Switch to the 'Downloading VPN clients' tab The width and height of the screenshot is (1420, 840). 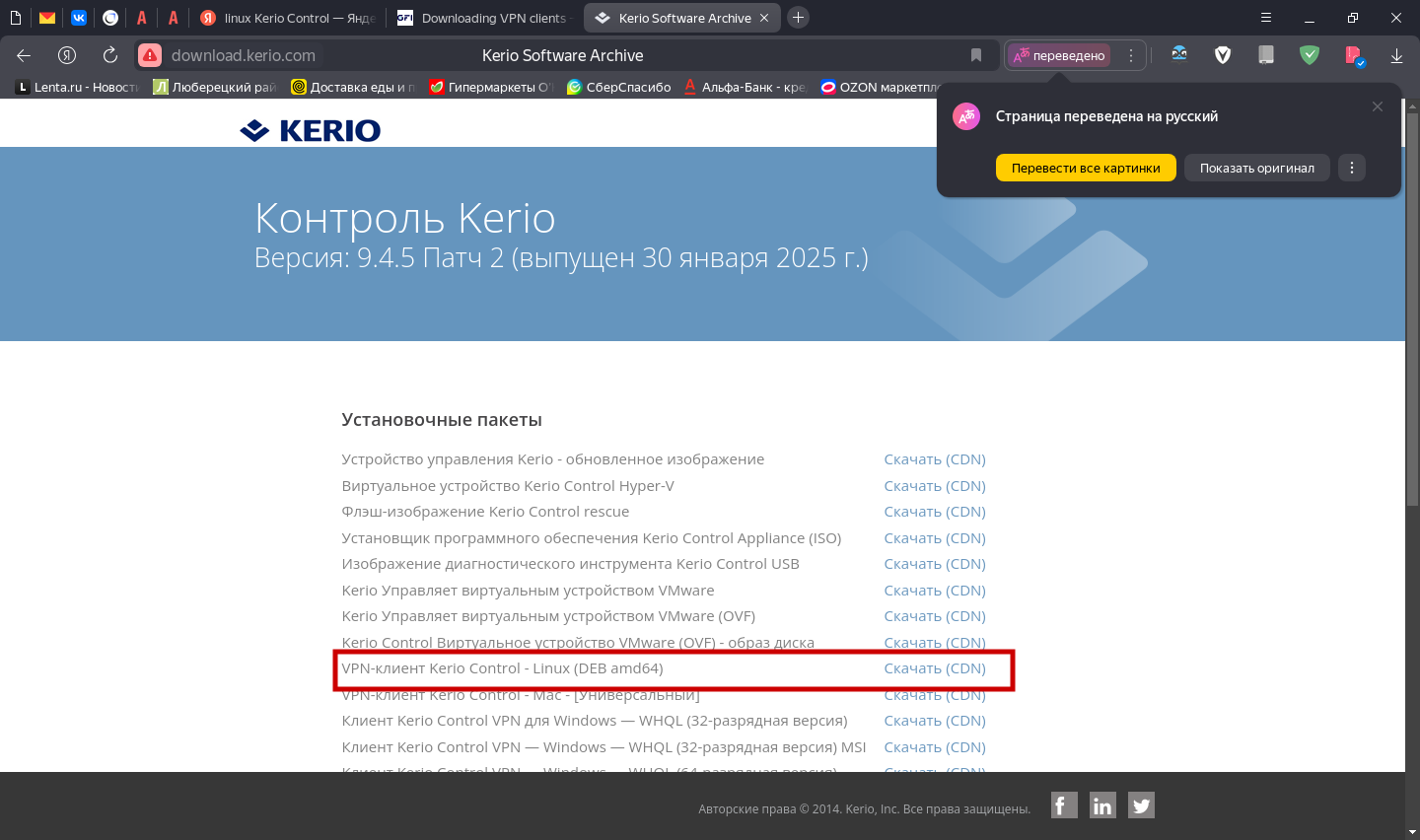click(484, 18)
